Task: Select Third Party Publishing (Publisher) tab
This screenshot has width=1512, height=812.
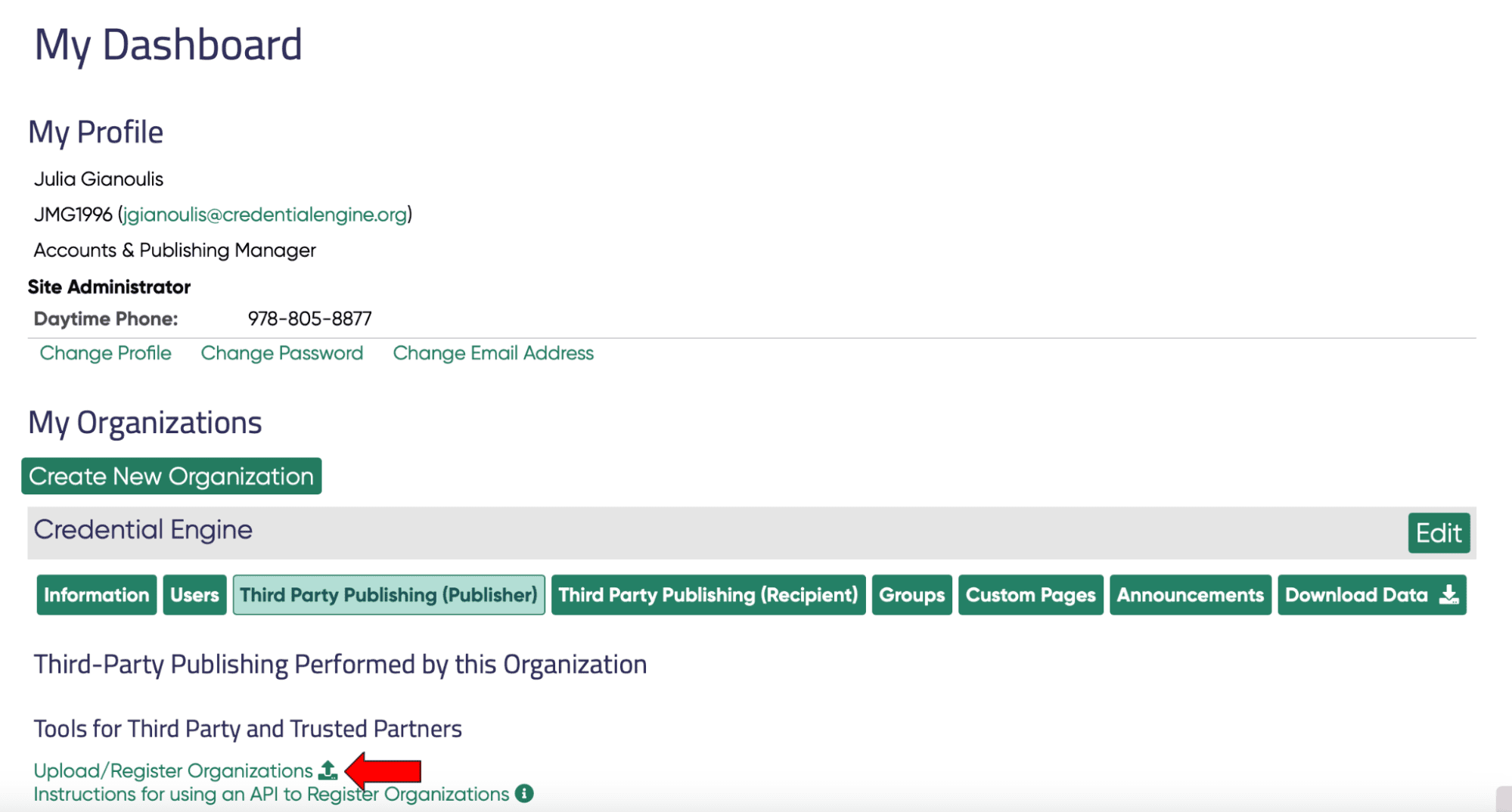Action: [388, 595]
